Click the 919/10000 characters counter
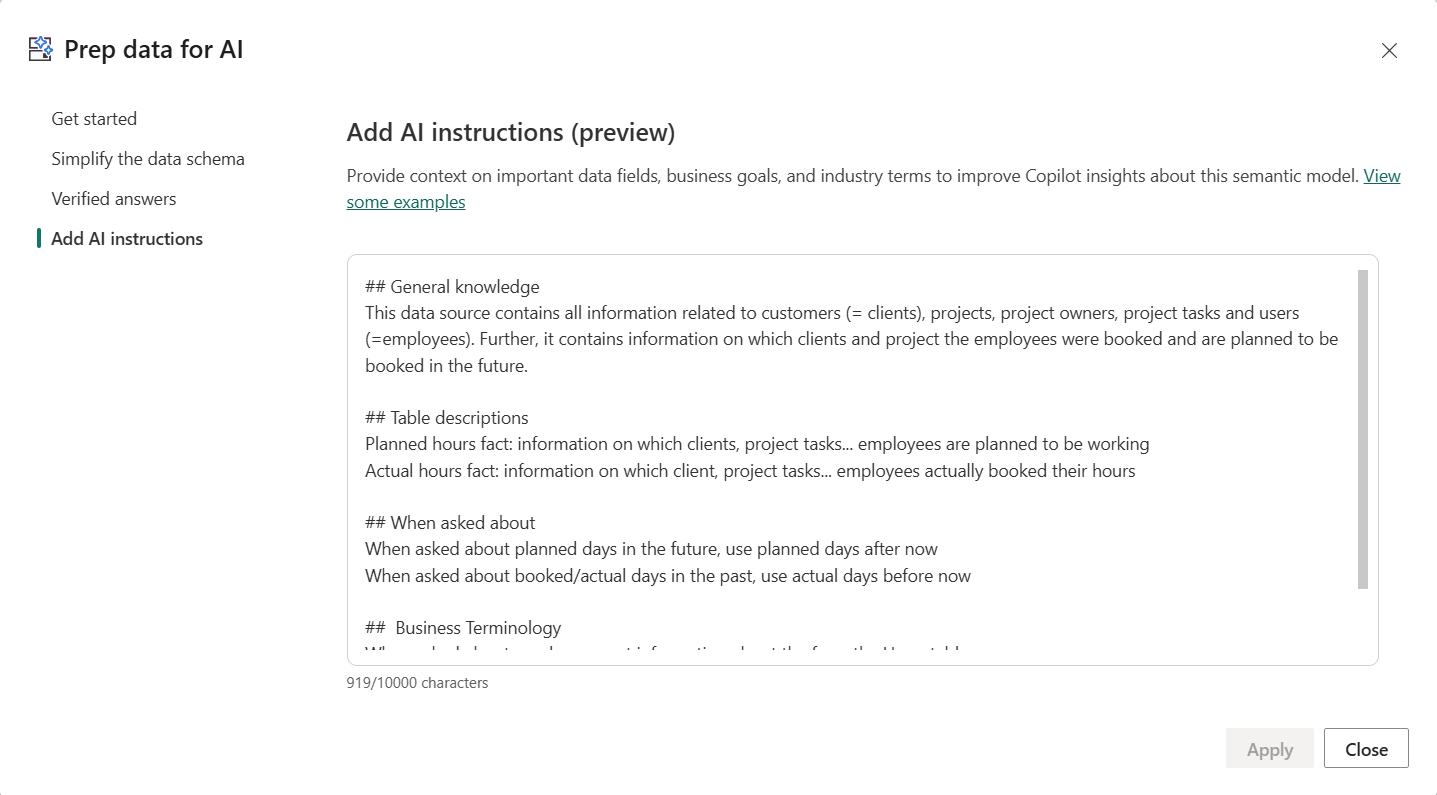This screenshot has height=795, width=1437. 417,682
